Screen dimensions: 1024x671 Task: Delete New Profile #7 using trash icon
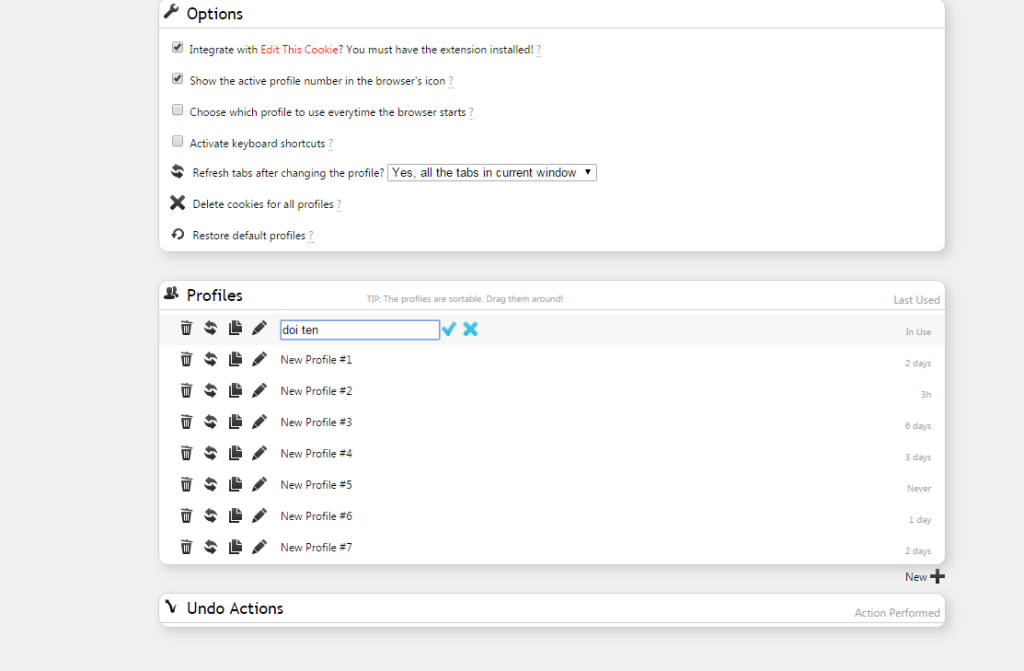click(186, 547)
